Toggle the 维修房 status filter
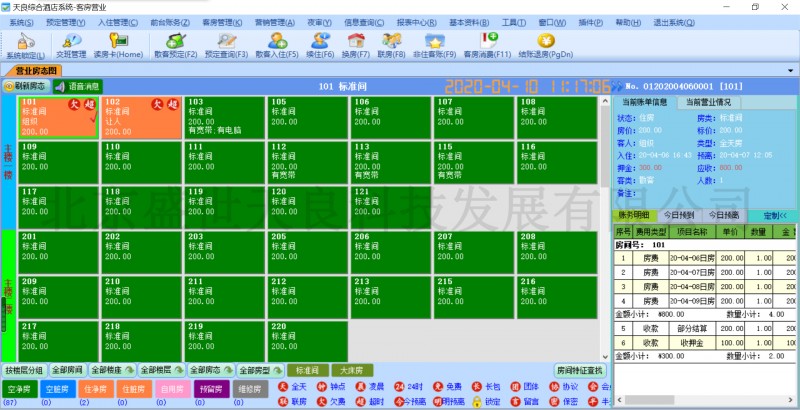 click(249, 388)
